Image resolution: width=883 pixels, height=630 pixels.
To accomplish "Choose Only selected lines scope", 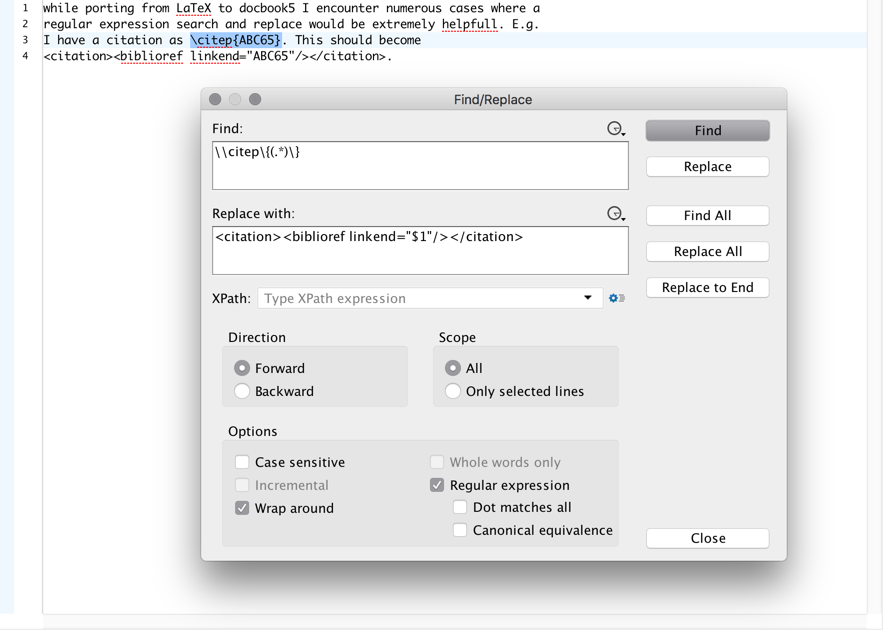I will [x=453, y=391].
